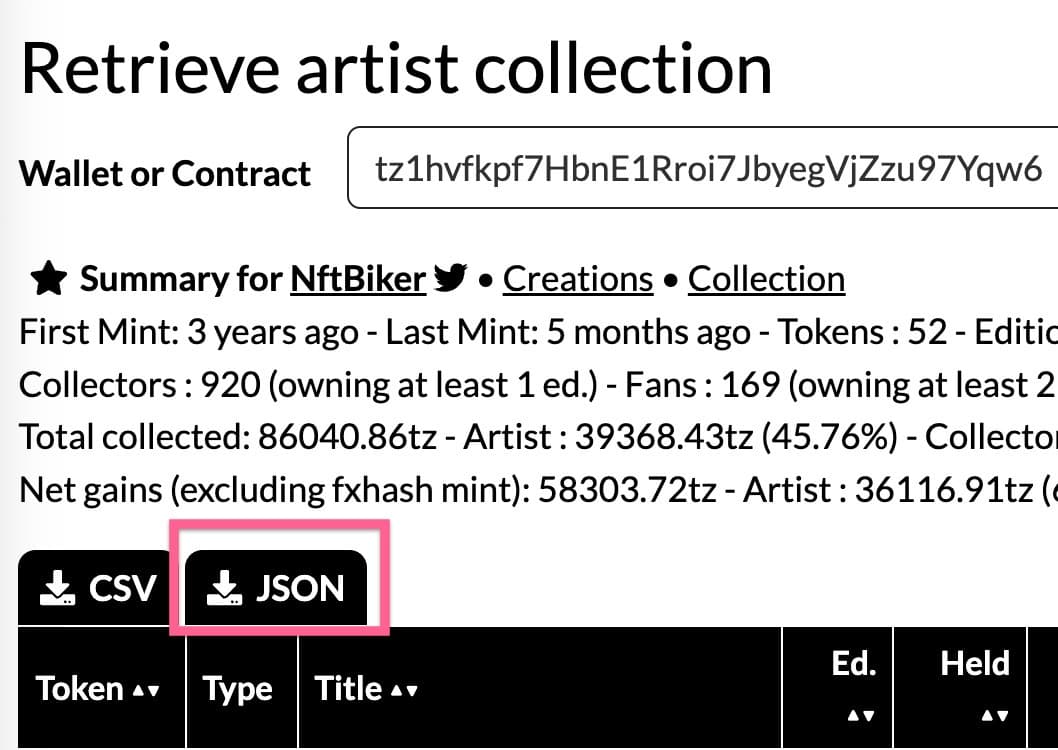Click the star icon beside Summary

click(47, 280)
